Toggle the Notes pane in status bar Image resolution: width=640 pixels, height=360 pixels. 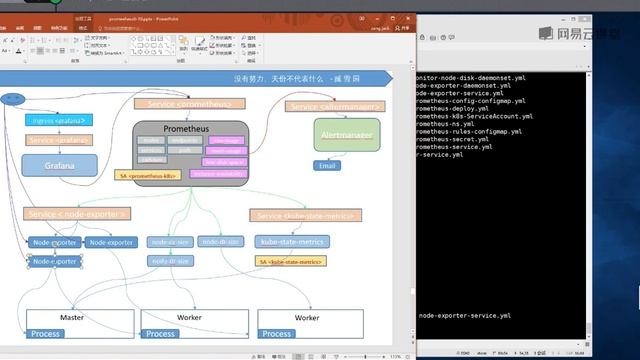click(258, 357)
